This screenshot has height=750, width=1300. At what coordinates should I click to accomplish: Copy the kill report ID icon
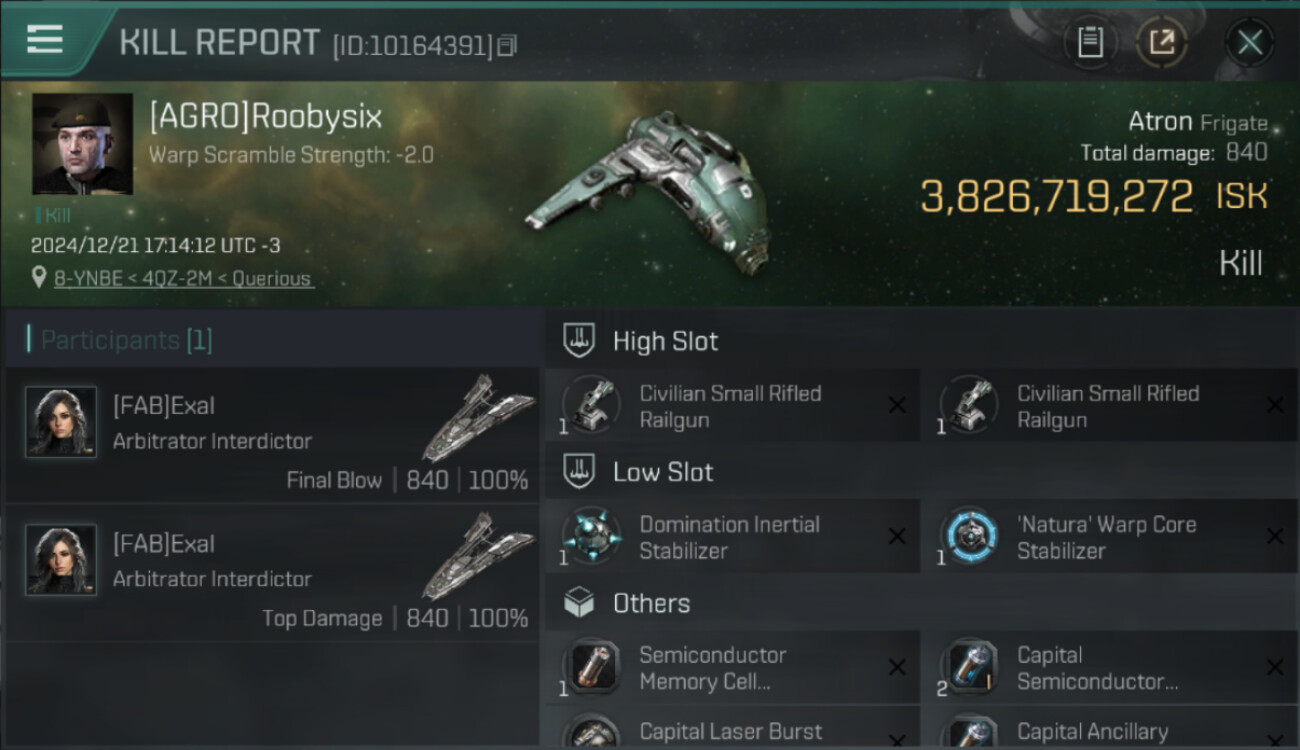507,45
